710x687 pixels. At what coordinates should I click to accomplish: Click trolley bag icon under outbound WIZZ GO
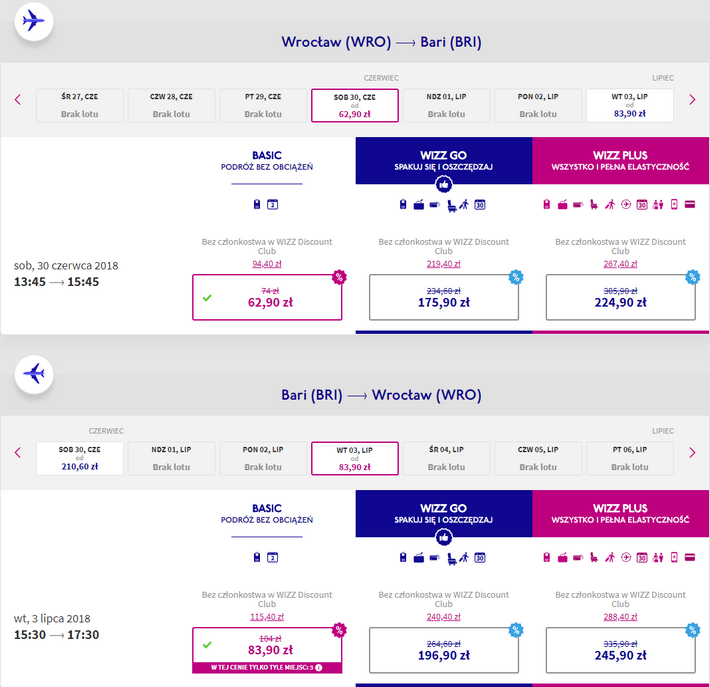[x=419, y=205]
